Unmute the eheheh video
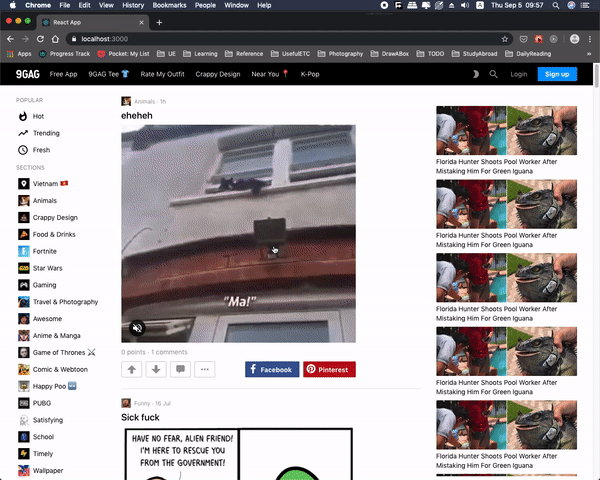Viewport: 600px width, 480px height. [137, 328]
